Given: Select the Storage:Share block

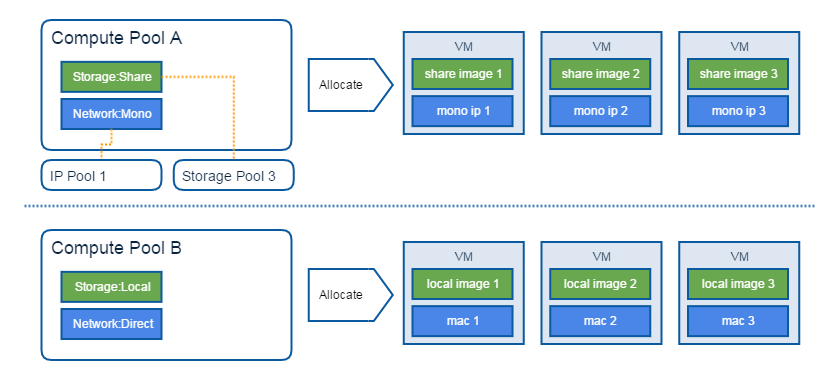Looking at the screenshot, I should click(x=111, y=77).
